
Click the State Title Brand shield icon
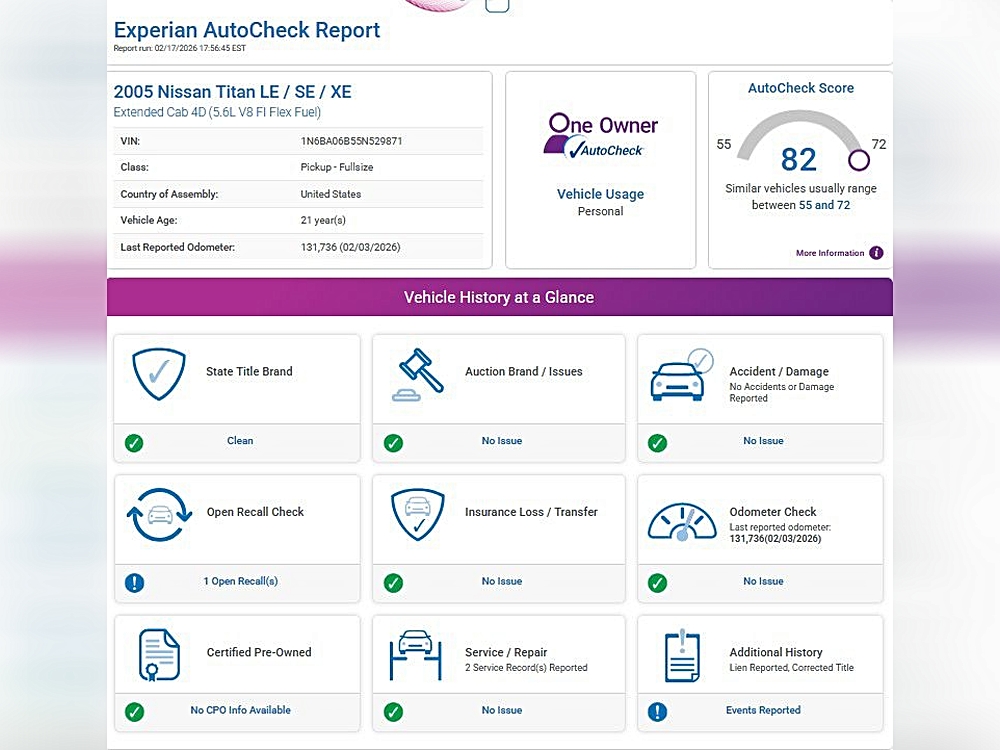(x=159, y=374)
